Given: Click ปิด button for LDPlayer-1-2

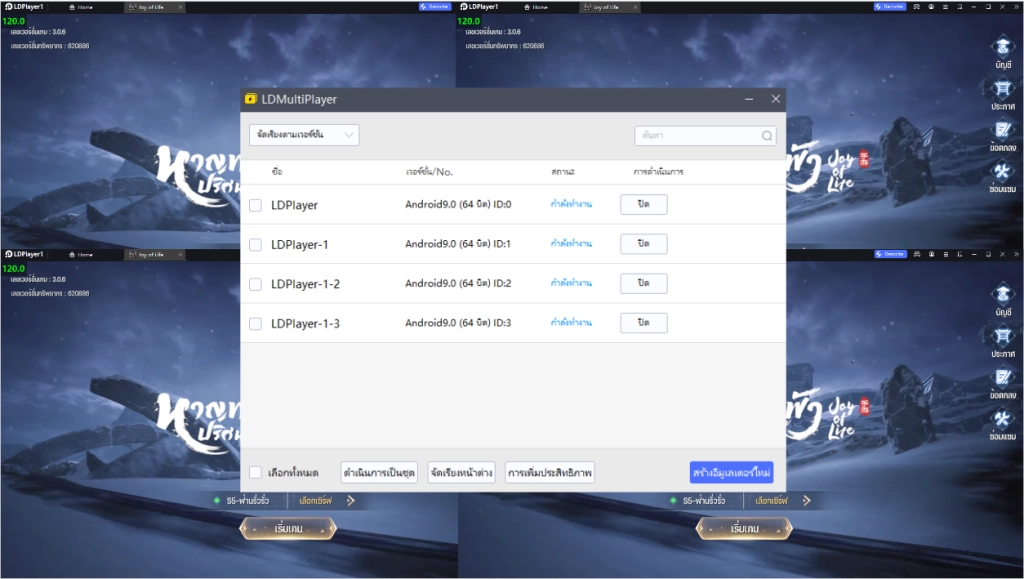Looking at the screenshot, I should coord(644,283).
